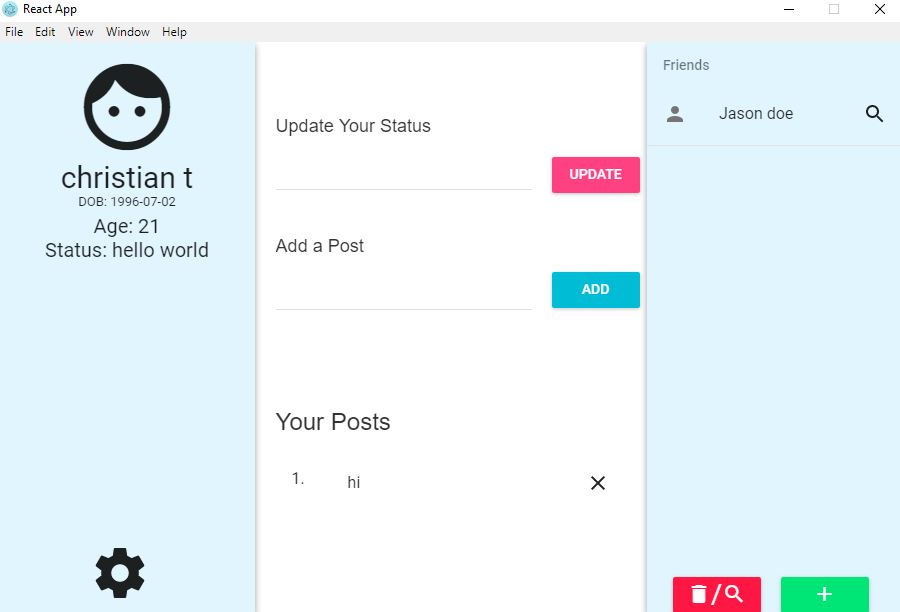The image size is (900, 612).
Task: Open settings with the gear icon
Action: tap(120, 572)
